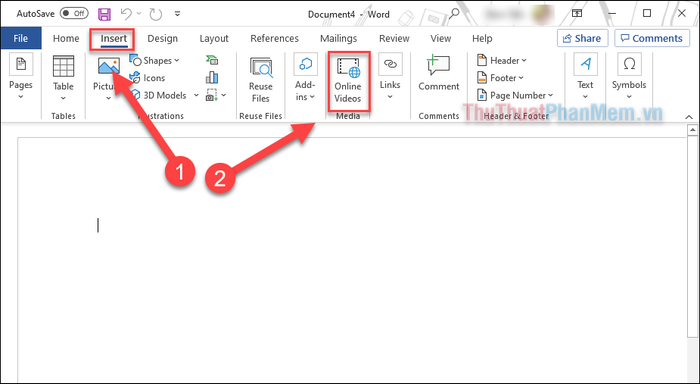Go to the Design tab

162,38
